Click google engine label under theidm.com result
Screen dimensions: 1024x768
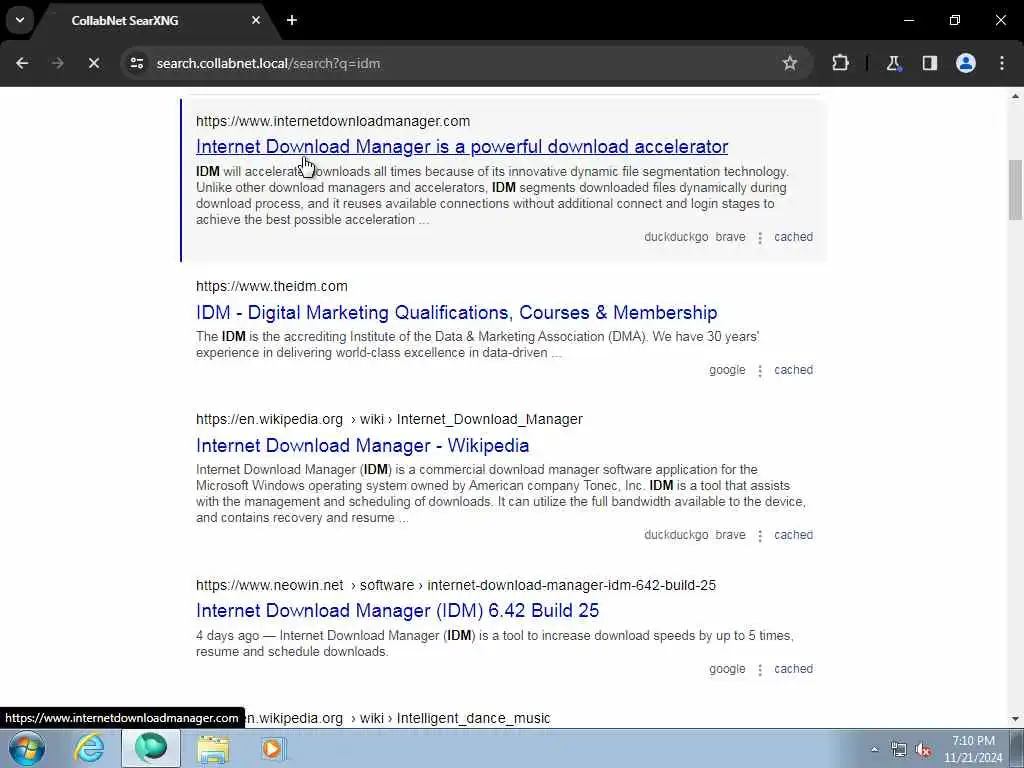click(x=727, y=370)
